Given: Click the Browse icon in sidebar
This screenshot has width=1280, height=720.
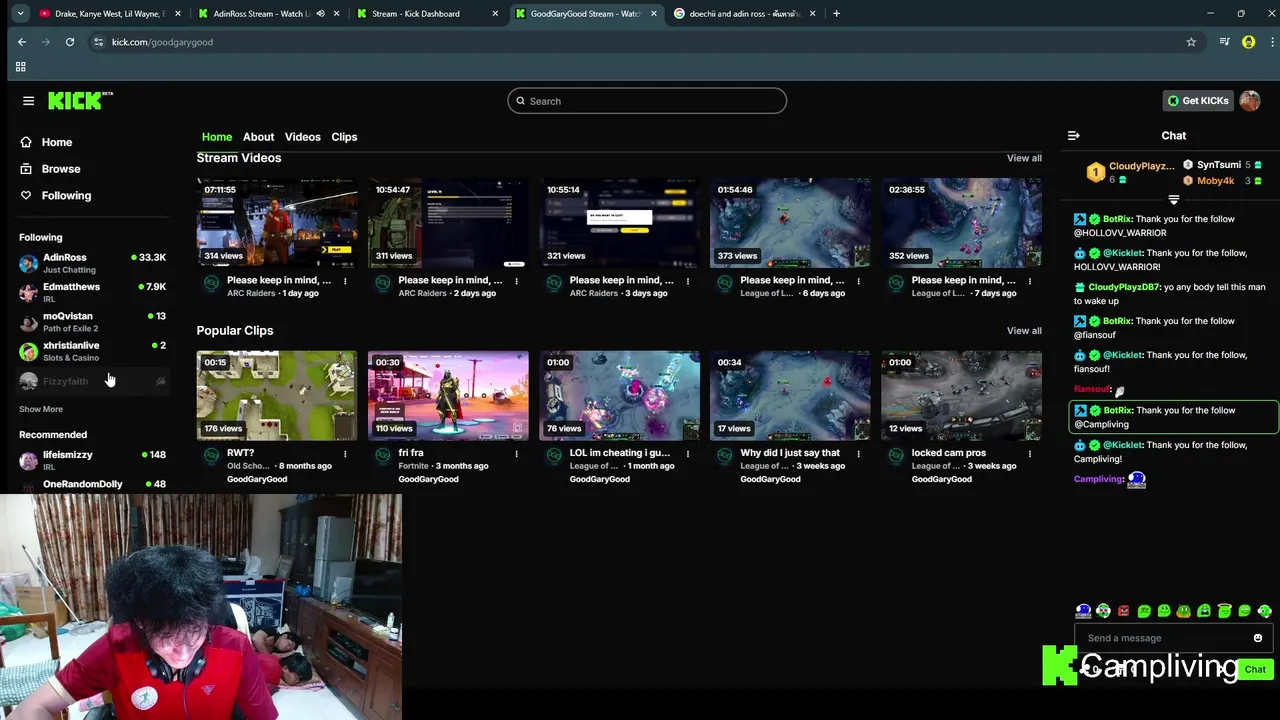Looking at the screenshot, I should pos(26,169).
